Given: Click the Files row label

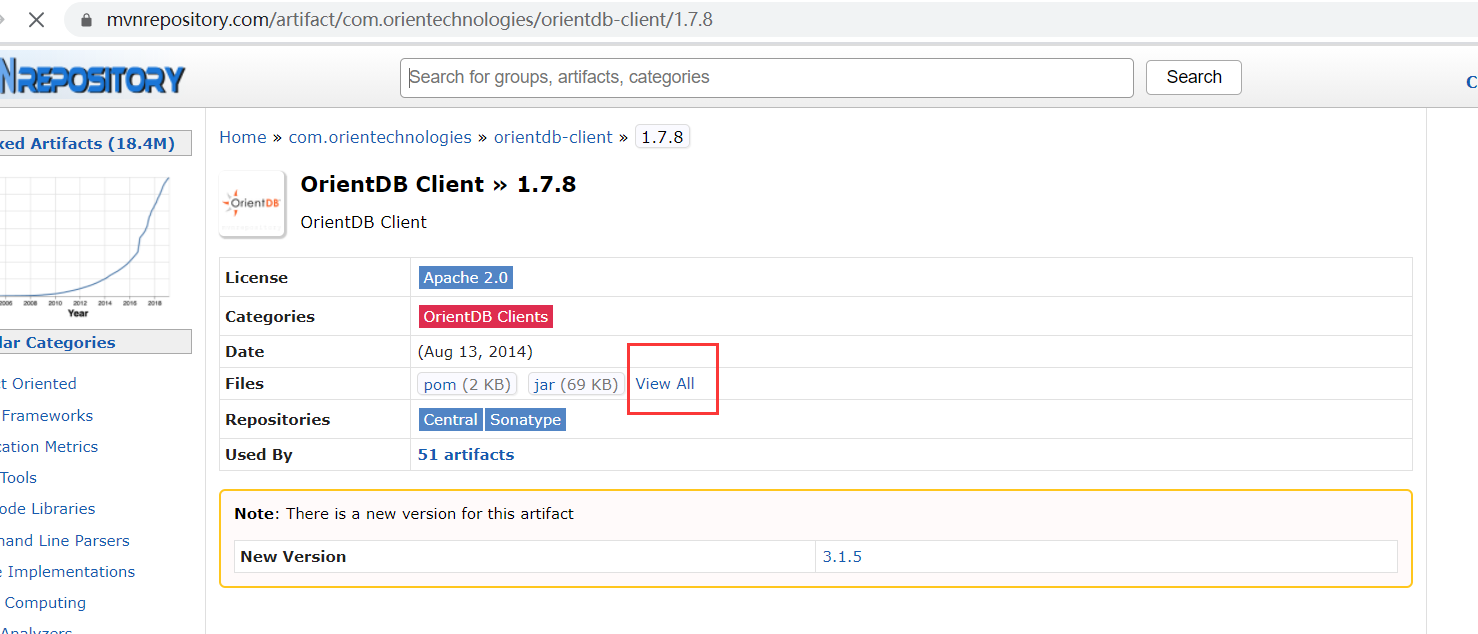Looking at the screenshot, I should tap(245, 384).
